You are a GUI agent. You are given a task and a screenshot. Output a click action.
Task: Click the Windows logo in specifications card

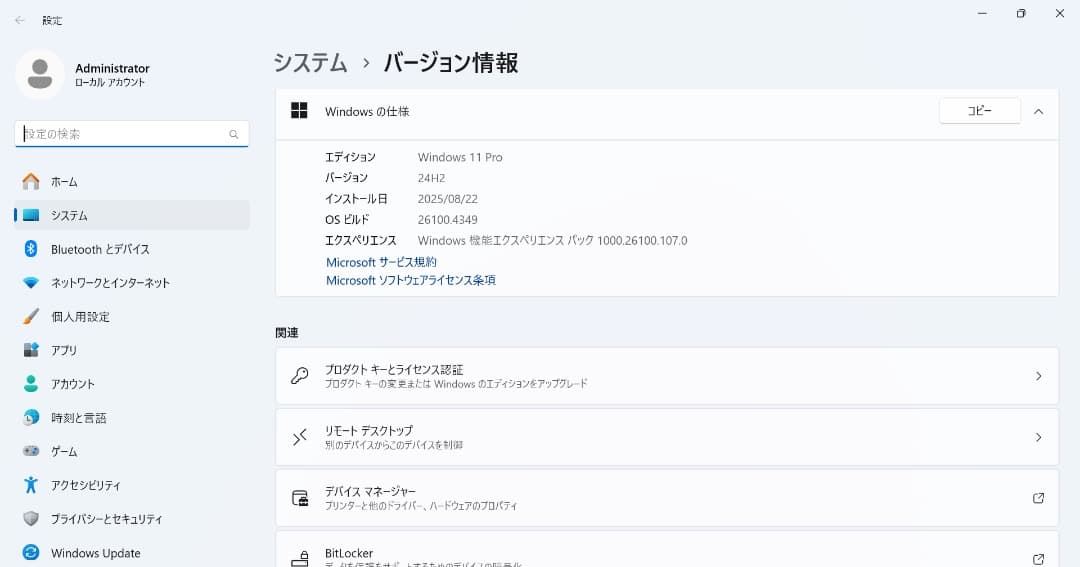coord(299,111)
